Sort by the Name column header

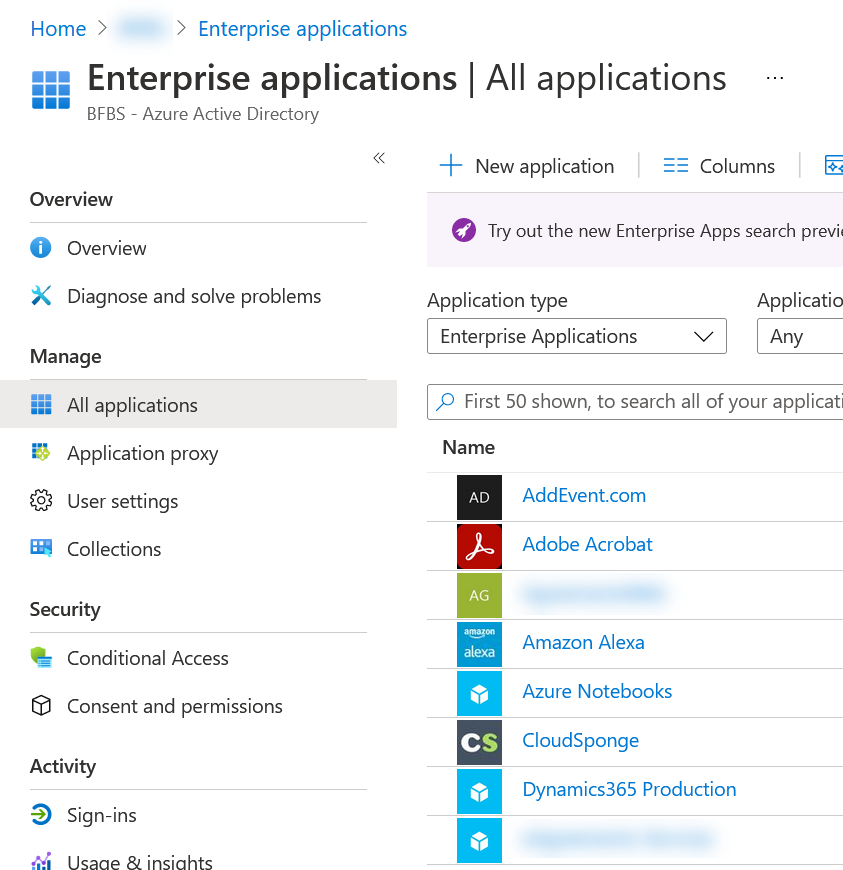468,448
